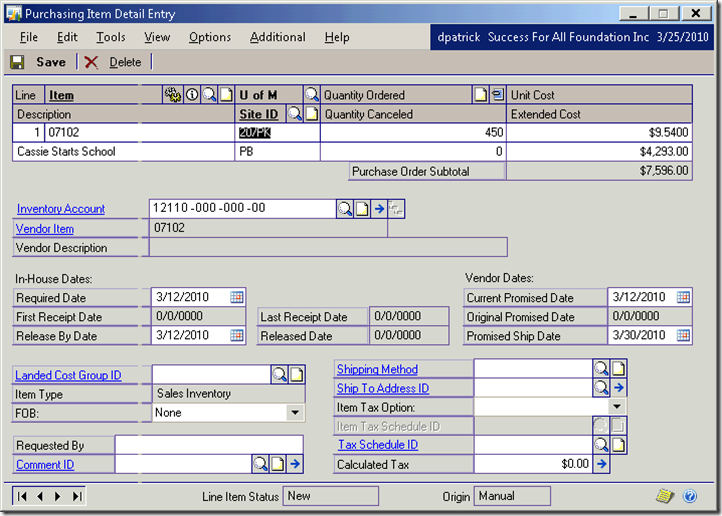Click the Save floppy disk icon
The height and width of the screenshot is (516, 722).
point(17,62)
